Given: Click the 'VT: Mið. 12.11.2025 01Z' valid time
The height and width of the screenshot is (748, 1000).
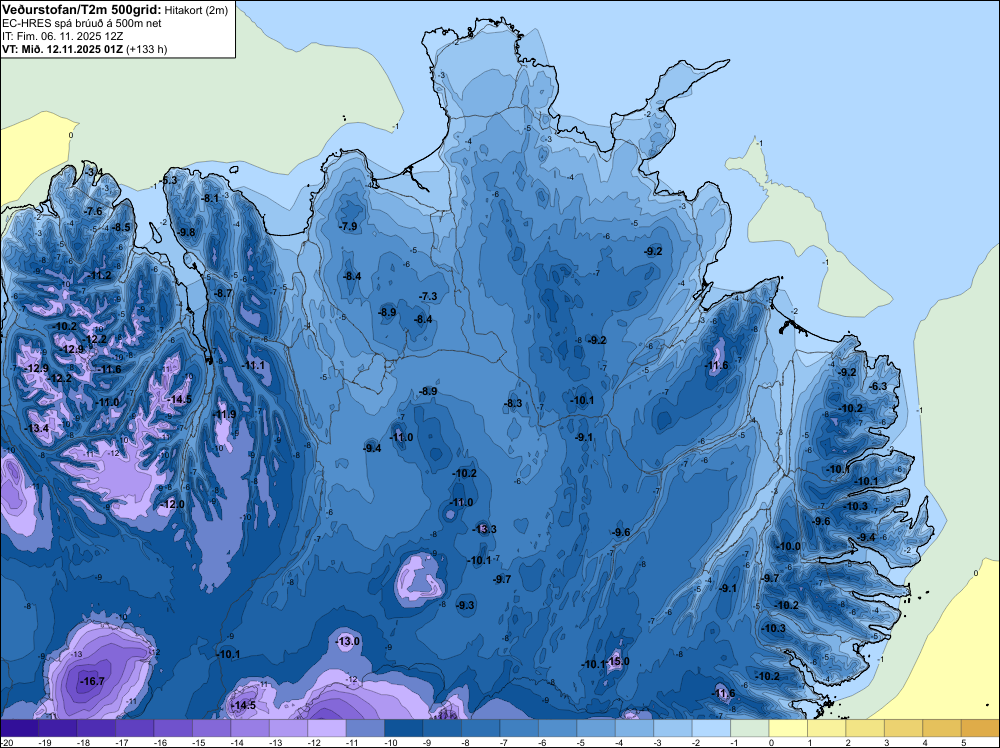Looking at the screenshot, I should tap(62, 49).
